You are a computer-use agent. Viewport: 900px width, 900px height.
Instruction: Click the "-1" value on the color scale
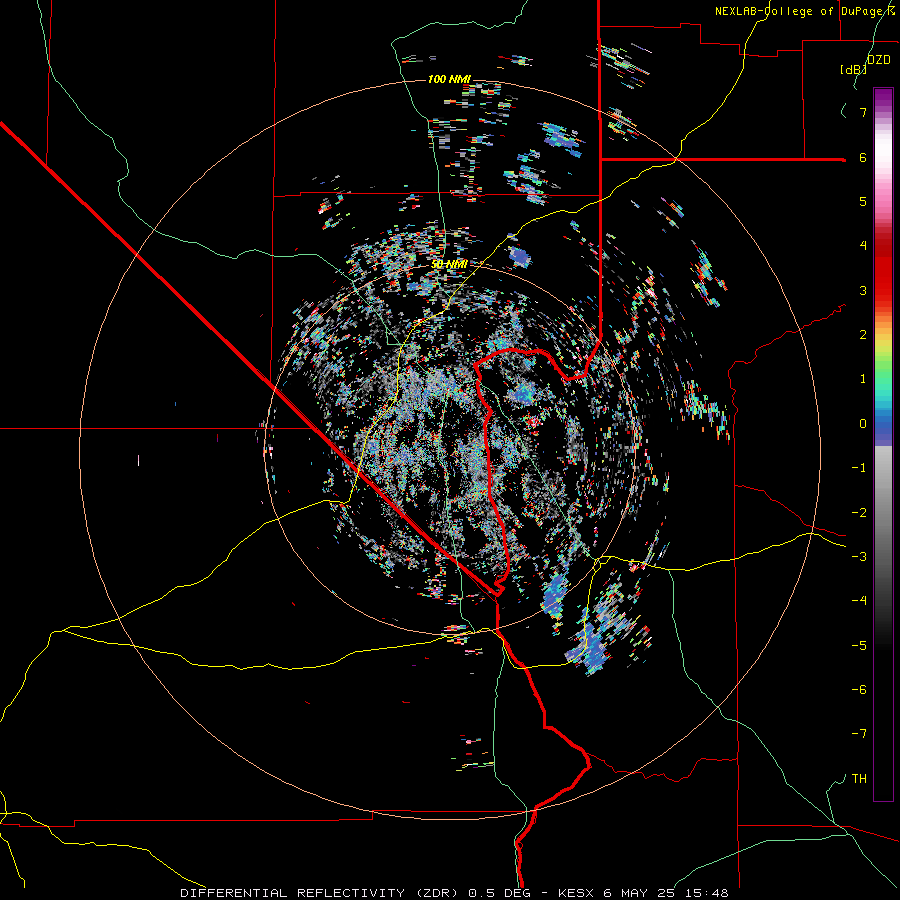pyautogui.click(x=859, y=468)
